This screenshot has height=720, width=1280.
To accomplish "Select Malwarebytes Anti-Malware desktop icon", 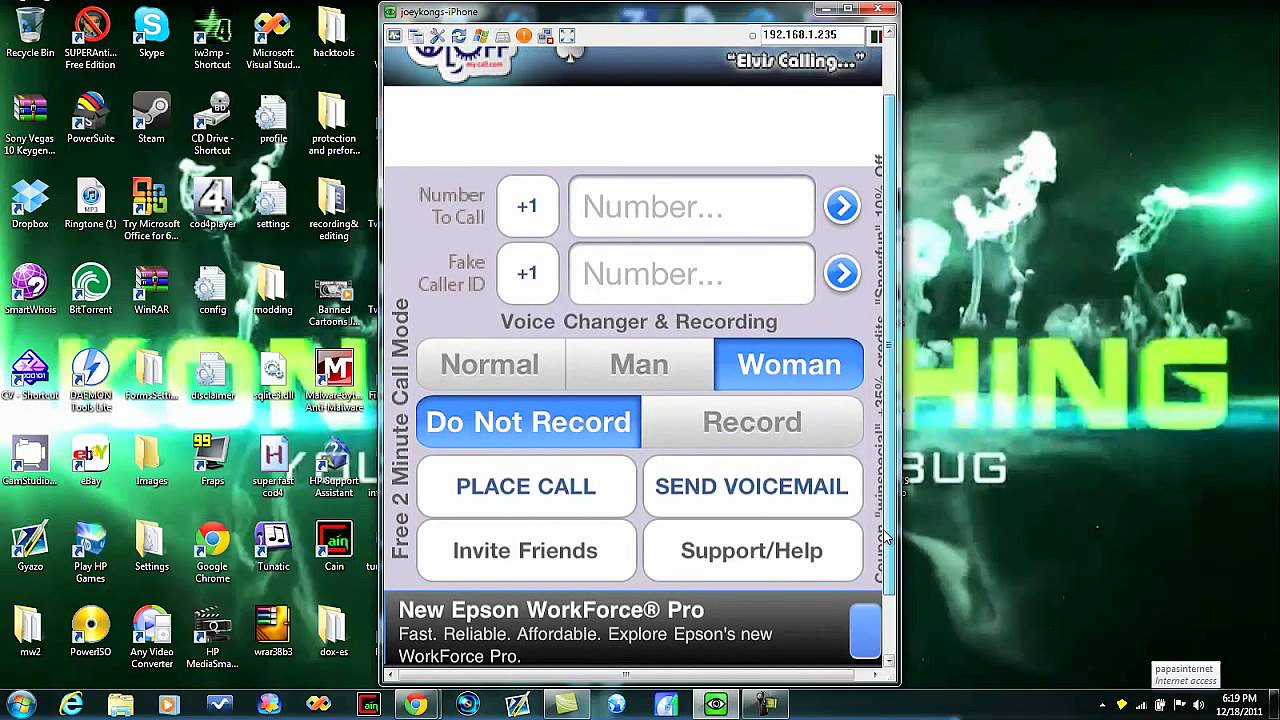I will click(334, 381).
